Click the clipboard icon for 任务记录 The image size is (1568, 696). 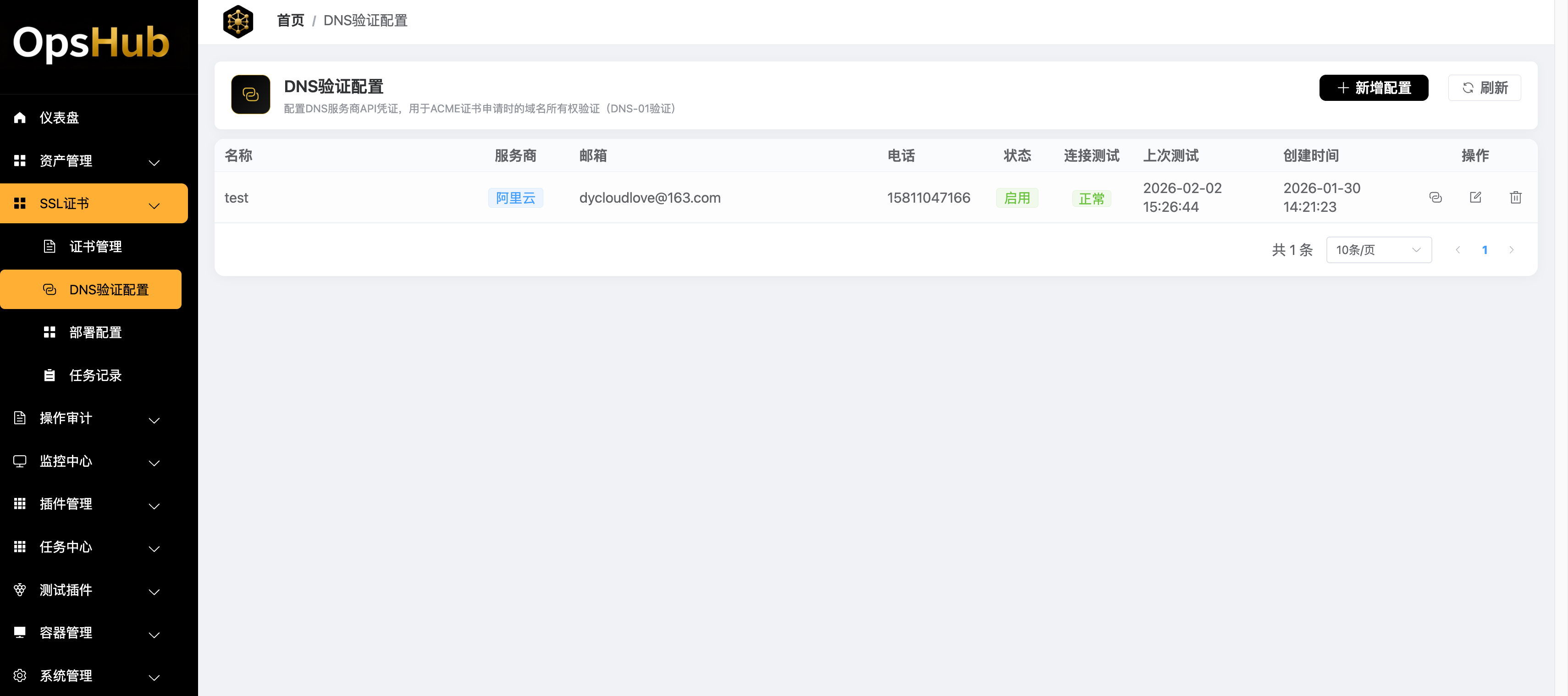coord(50,375)
